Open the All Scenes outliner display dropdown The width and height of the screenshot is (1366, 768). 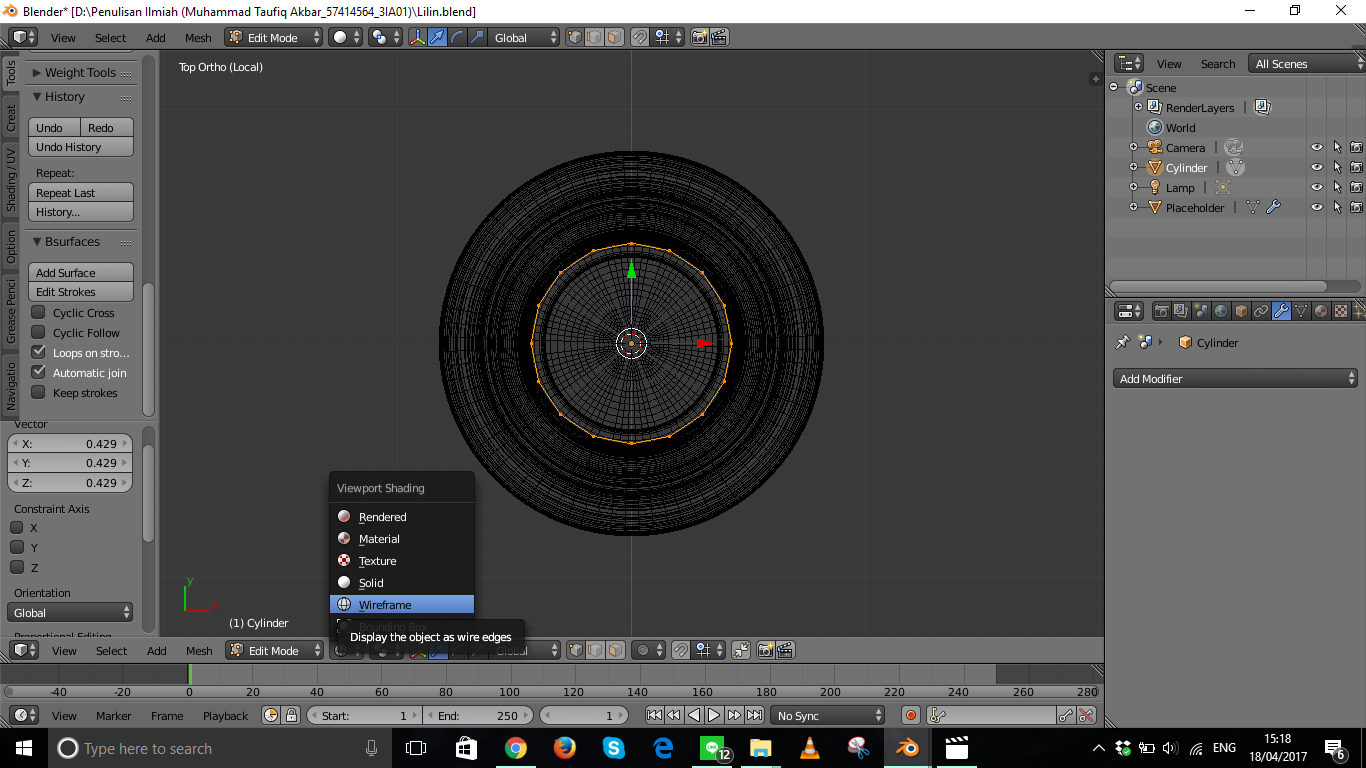click(1307, 63)
